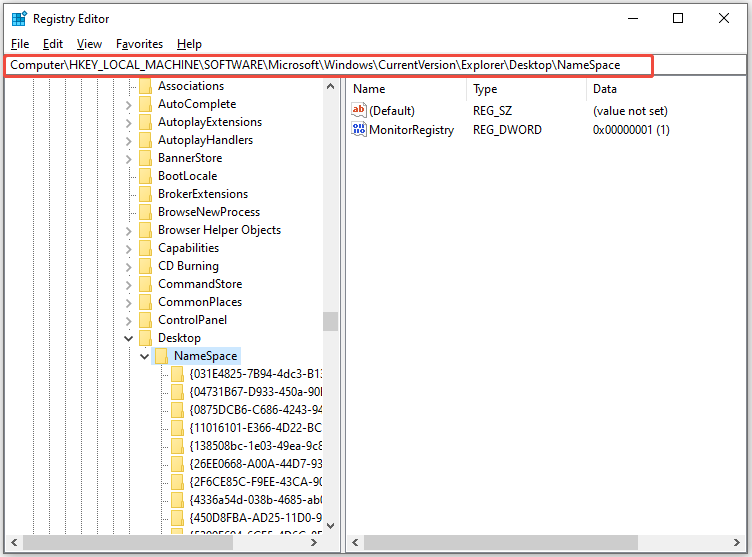Click the CD Burning folder icon
The width and height of the screenshot is (752, 557).
(x=145, y=266)
